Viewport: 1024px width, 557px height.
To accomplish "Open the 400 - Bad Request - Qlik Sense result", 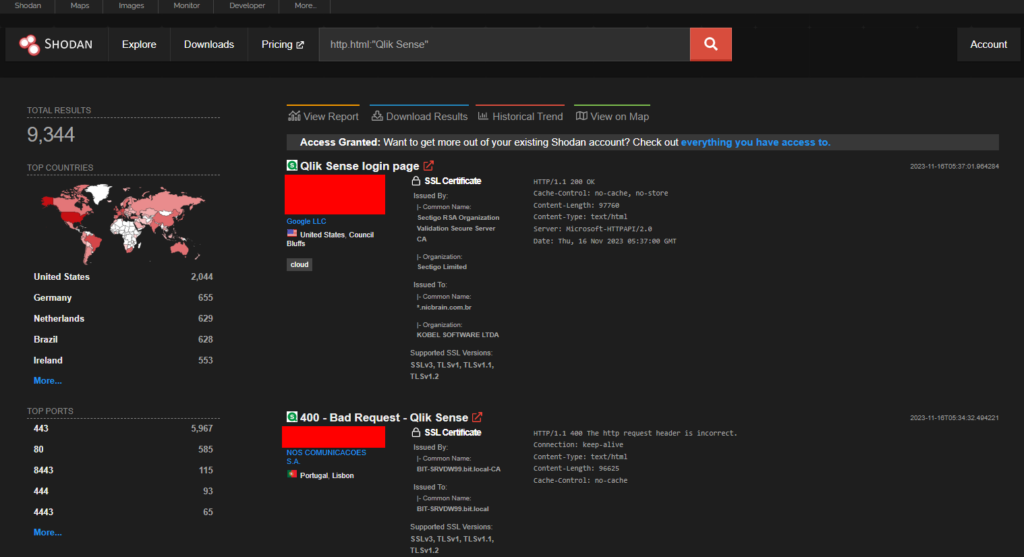I will (x=384, y=417).
